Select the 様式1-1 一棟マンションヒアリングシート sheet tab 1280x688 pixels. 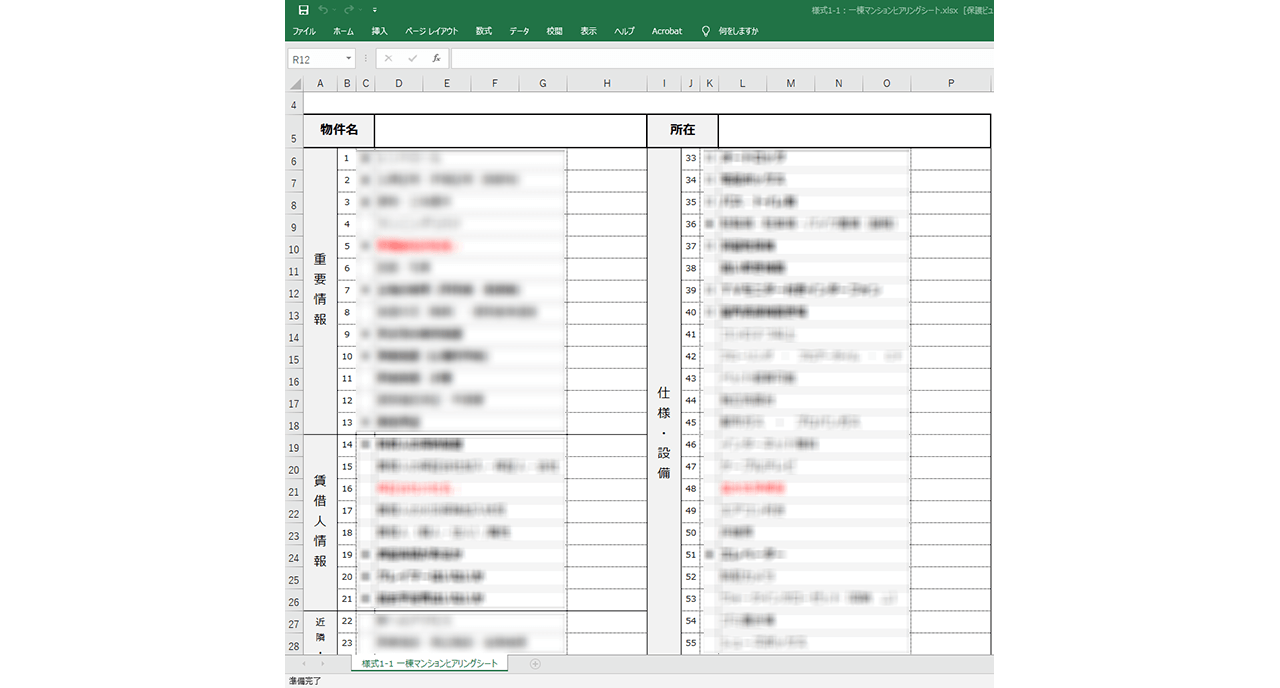point(430,663)
